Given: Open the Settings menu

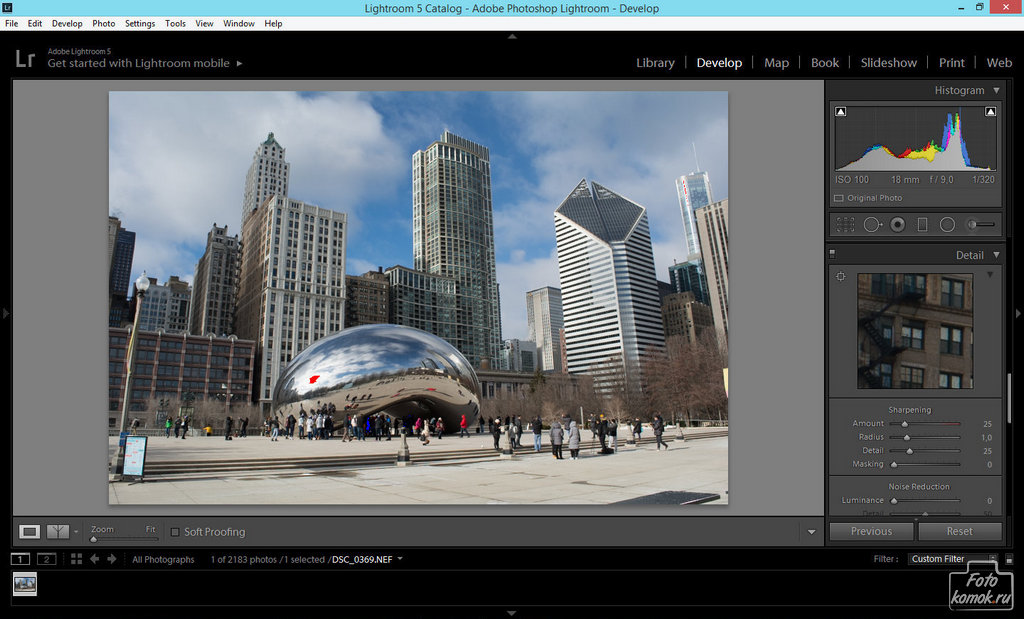Looking at the screenshot, I should [140, 24].
